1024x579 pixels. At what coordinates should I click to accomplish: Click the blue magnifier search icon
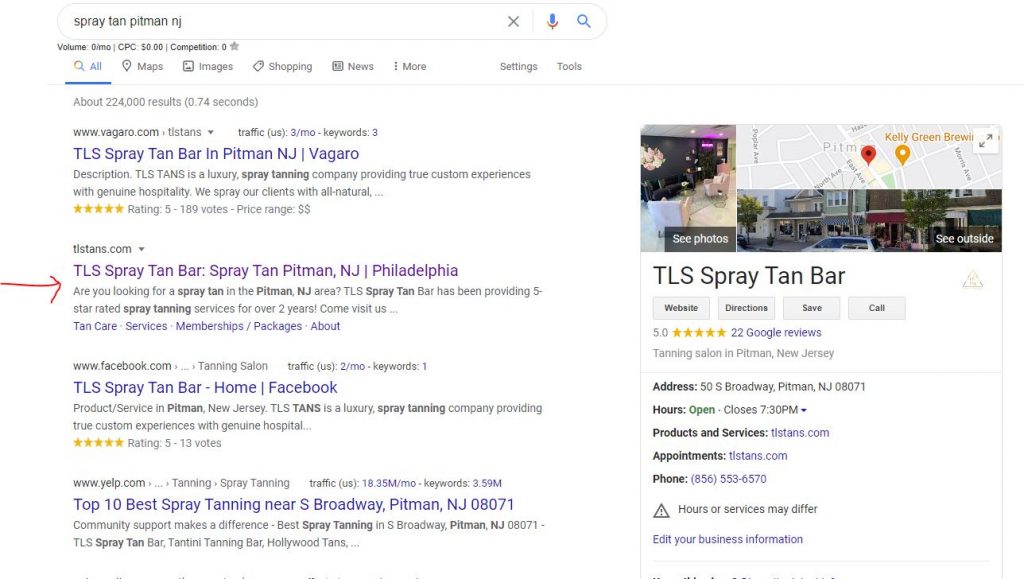583,21
